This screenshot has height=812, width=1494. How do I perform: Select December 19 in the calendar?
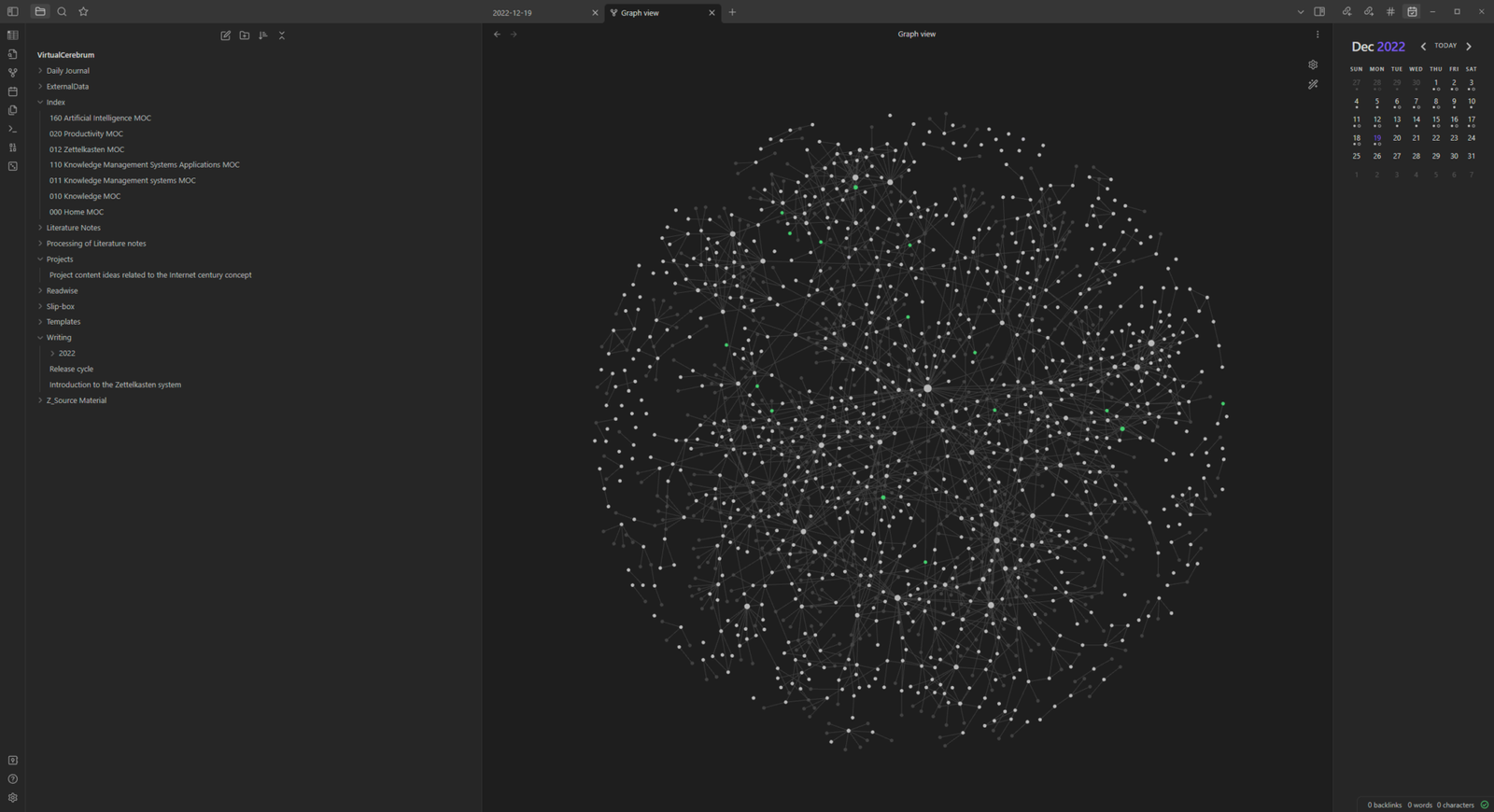[x=1376, y=138]
